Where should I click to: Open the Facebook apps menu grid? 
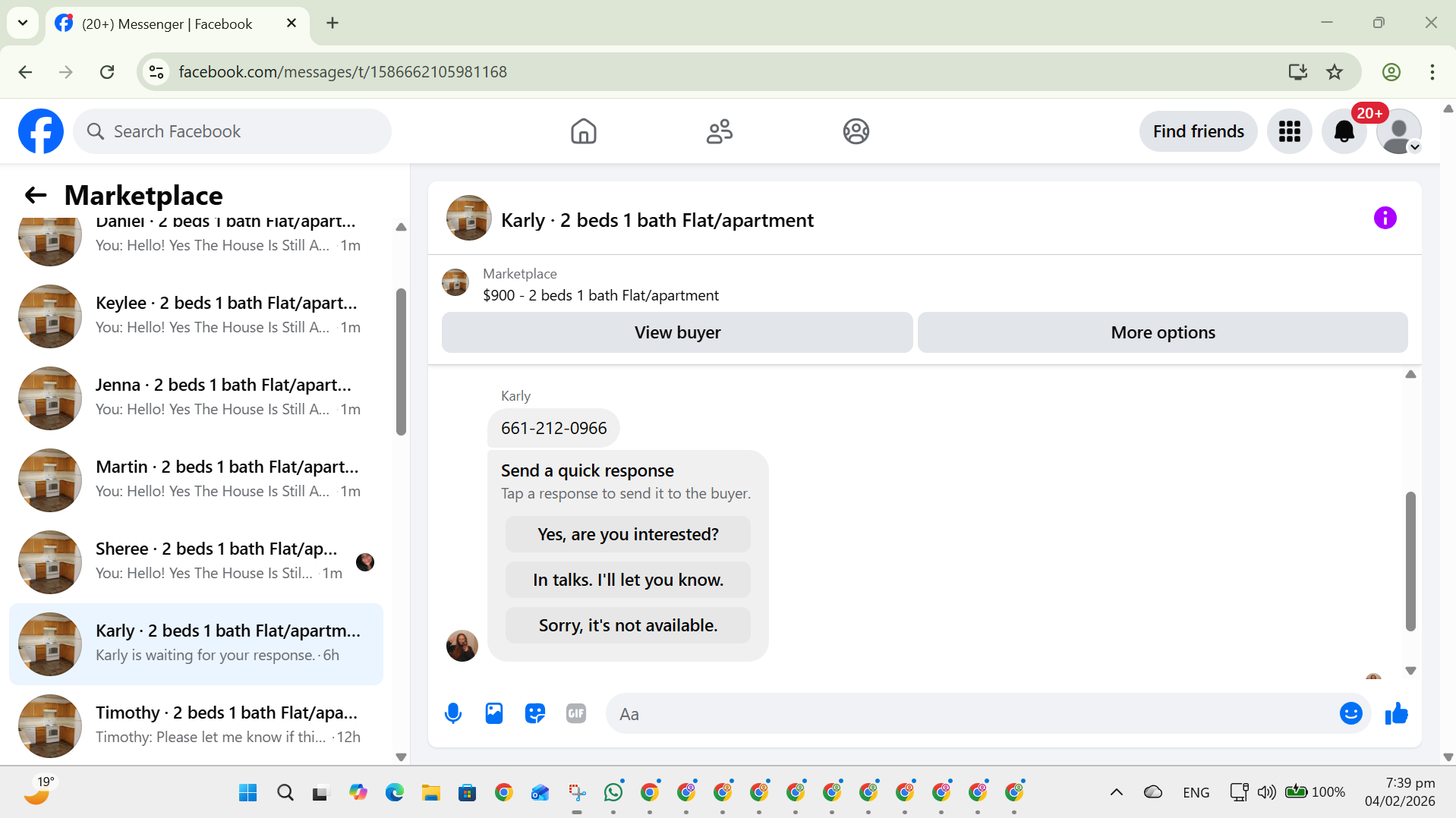tap(1289, 131)
